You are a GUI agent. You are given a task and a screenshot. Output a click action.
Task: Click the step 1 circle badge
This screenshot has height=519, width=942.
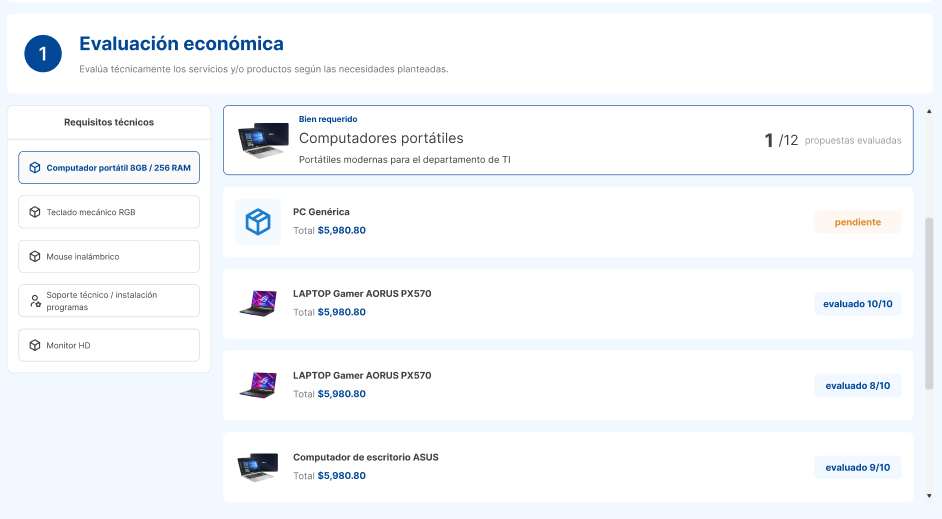tap(43, 54)
